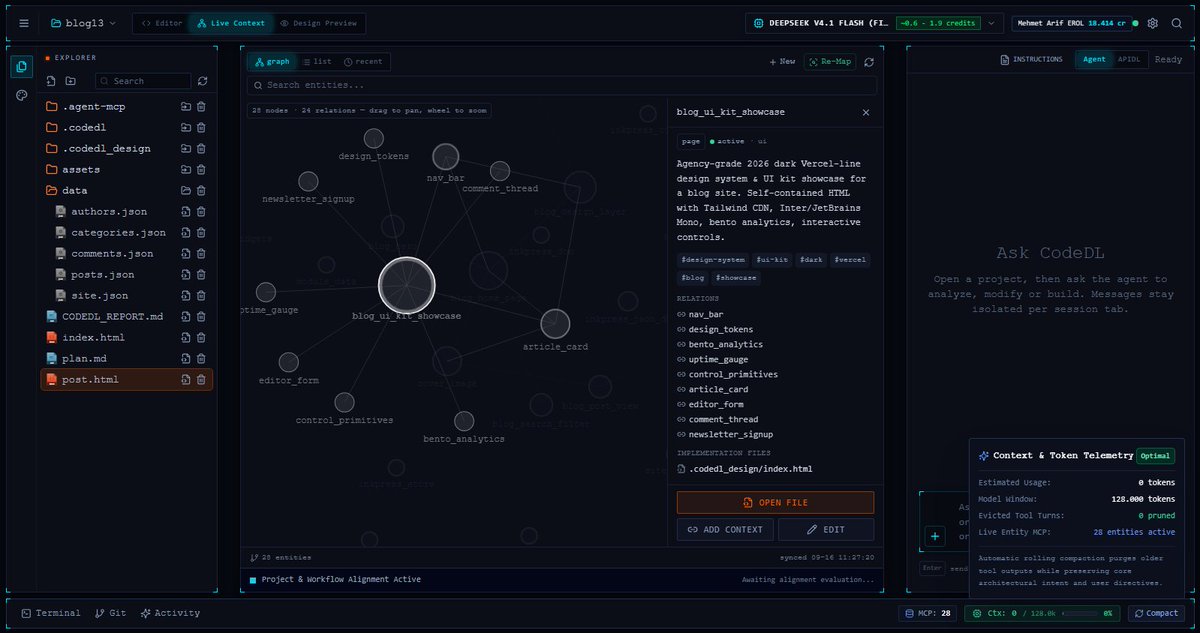Refresh the Explorer file tree
This screenshot has width=1200, height=633.
click(203, 81)
